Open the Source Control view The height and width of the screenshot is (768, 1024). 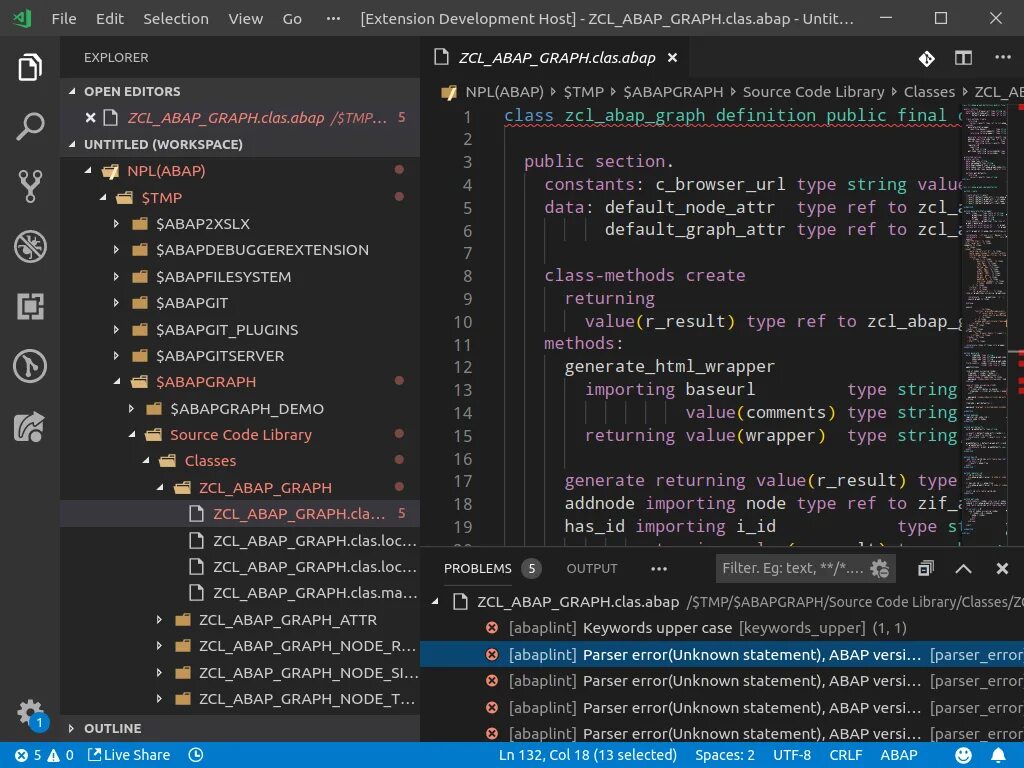click(x=30, y=186)
